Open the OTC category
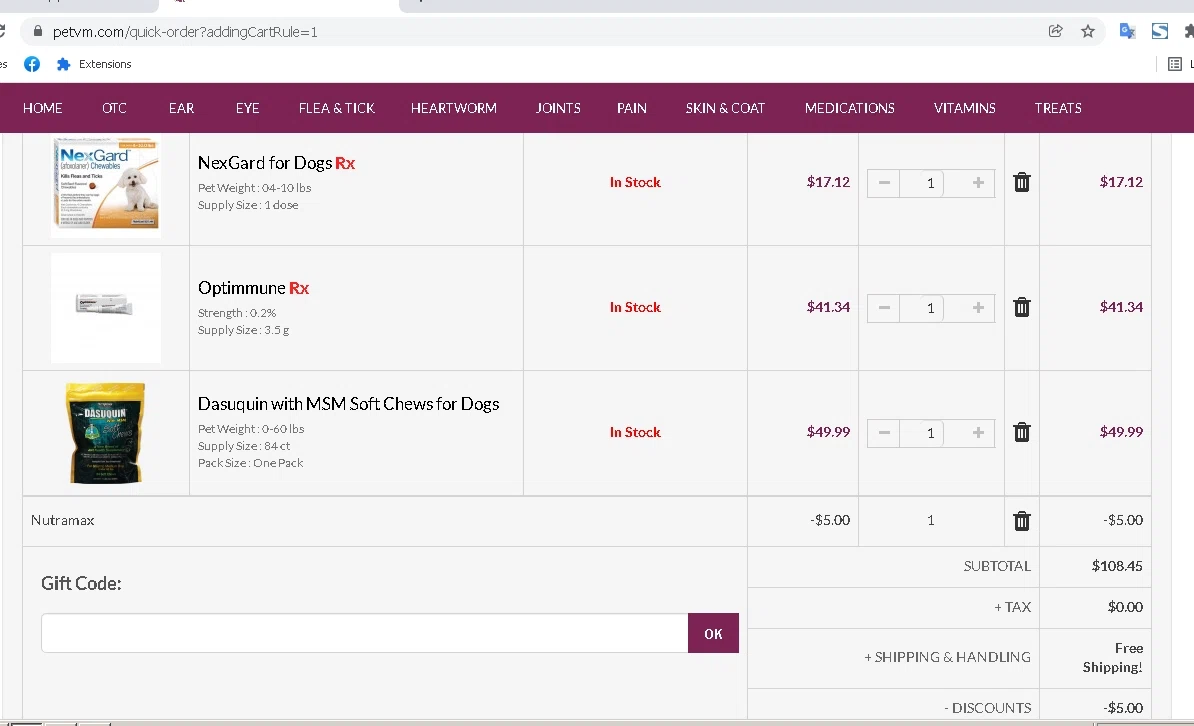The height and width of the screenshot is (726, 1194). 114,108
